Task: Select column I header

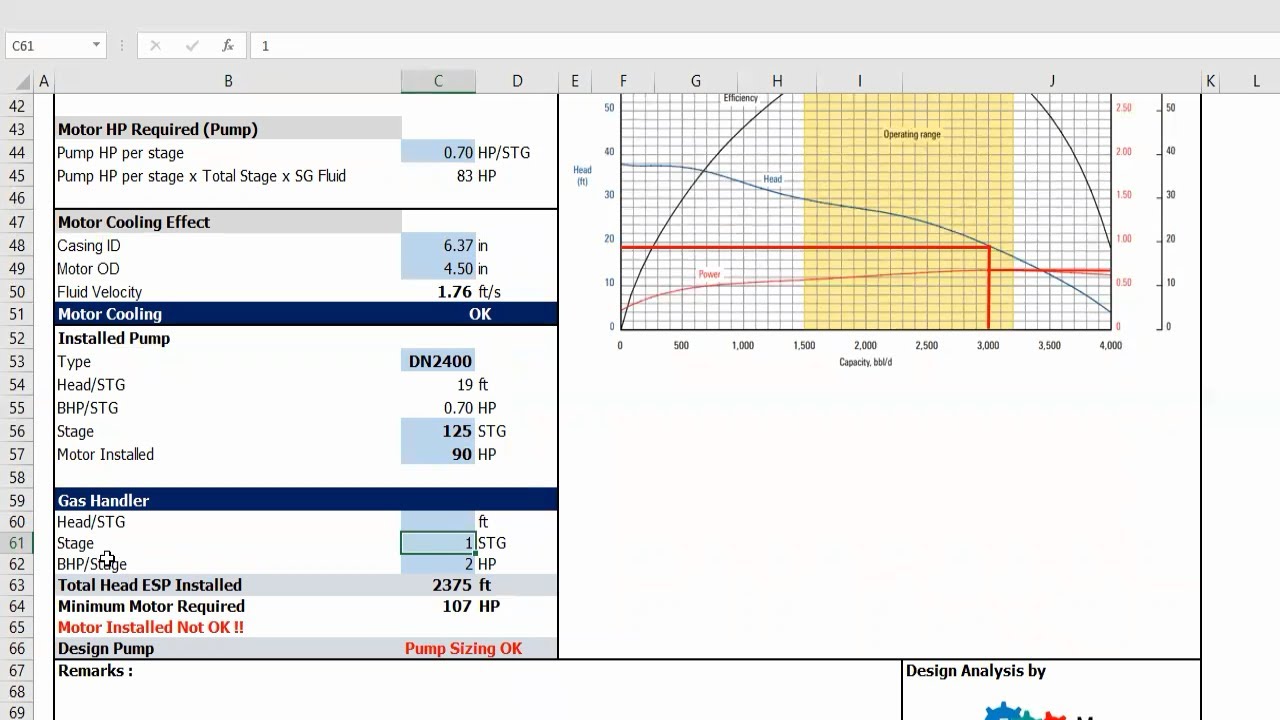Action: coord(859,81)
